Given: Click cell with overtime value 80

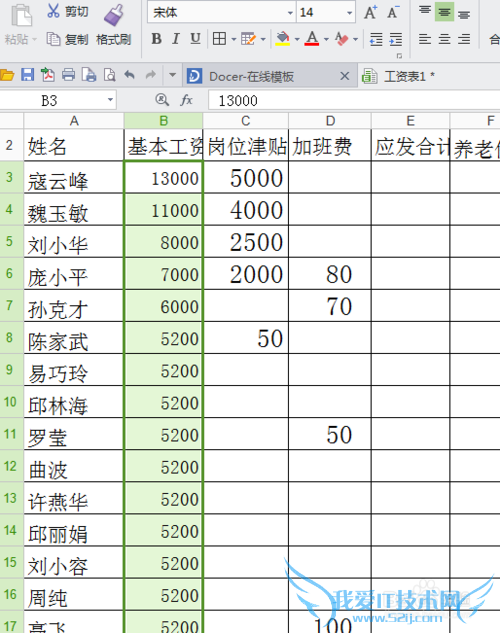Looking at the screenshot, I should pyautogui.click(x=330, y=273).
